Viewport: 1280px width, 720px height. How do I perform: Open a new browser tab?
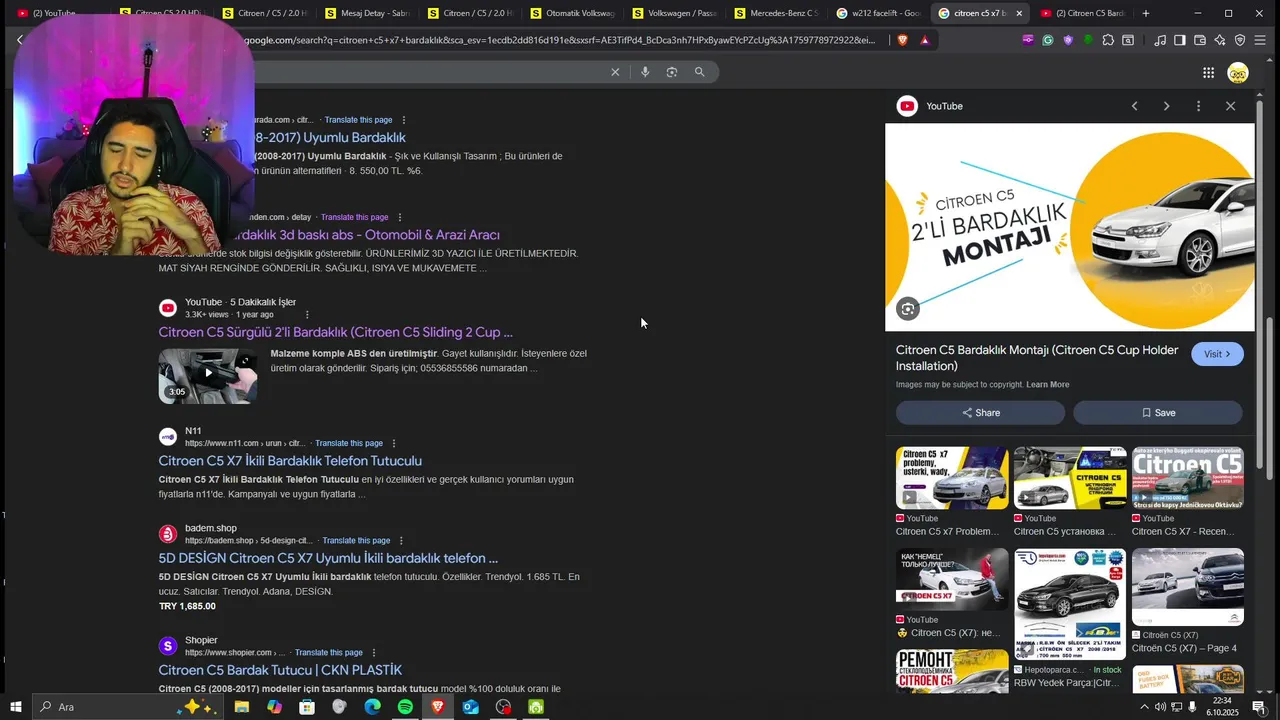(1146, 13)
